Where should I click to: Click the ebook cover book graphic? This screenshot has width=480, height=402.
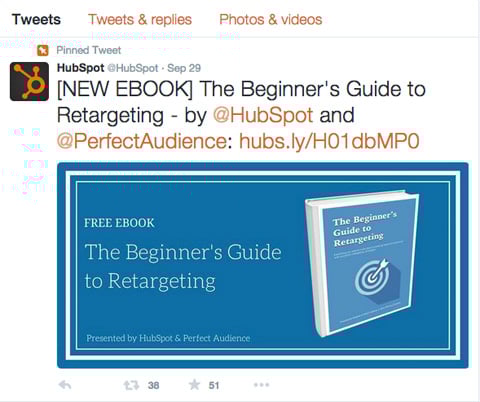(362, 263)
